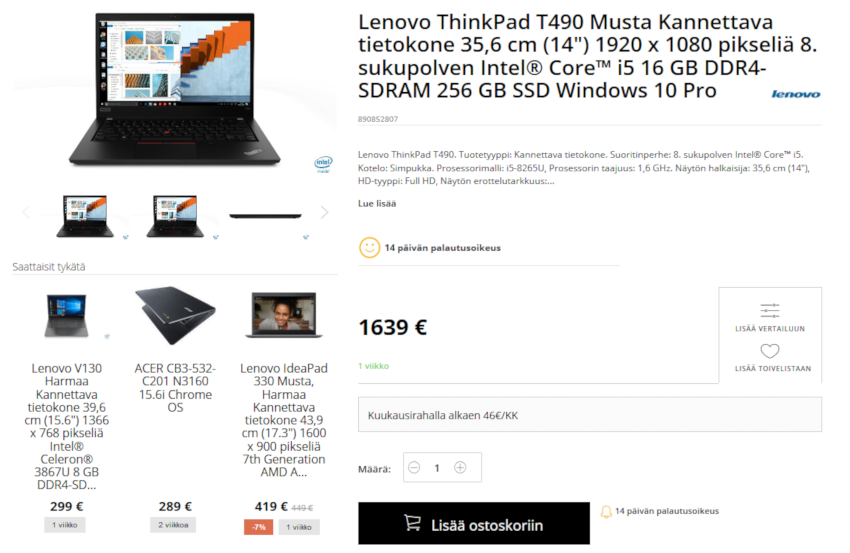
Task: Click the compare sliders icon Lisää vertailuun
Action: tap(770, 311)
